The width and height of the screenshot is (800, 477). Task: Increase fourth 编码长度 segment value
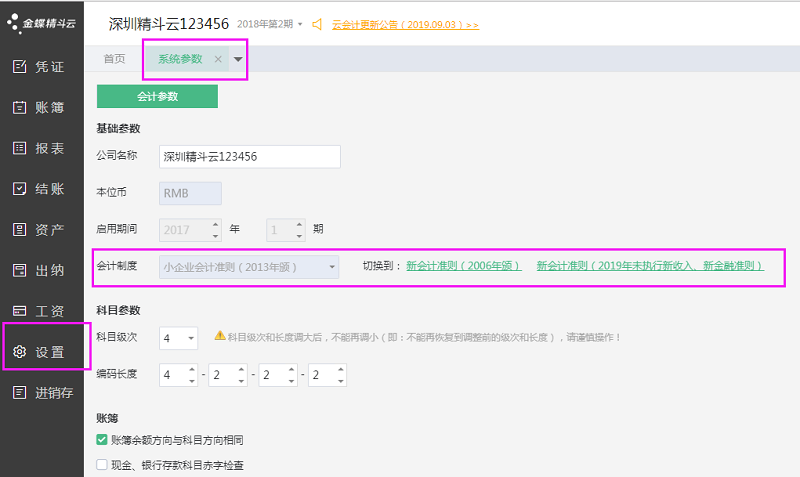pos(340,369)
